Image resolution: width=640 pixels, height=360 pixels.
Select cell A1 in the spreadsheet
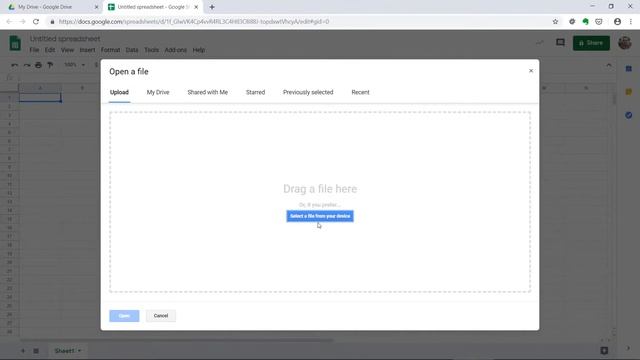coord(40,98)
